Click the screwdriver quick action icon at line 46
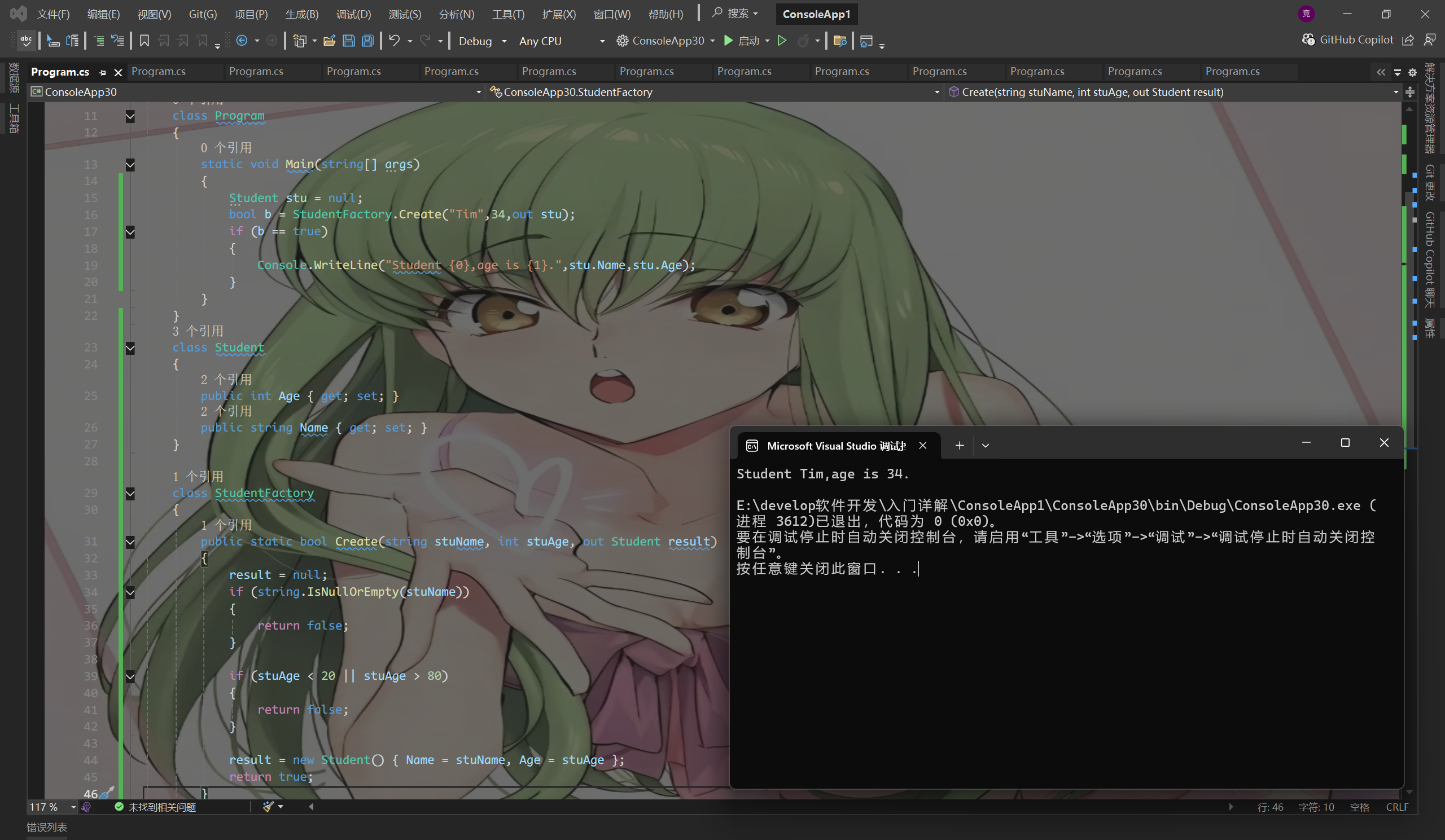The width and height of the screenshot is (1445, 840). (x=107, y=793)
